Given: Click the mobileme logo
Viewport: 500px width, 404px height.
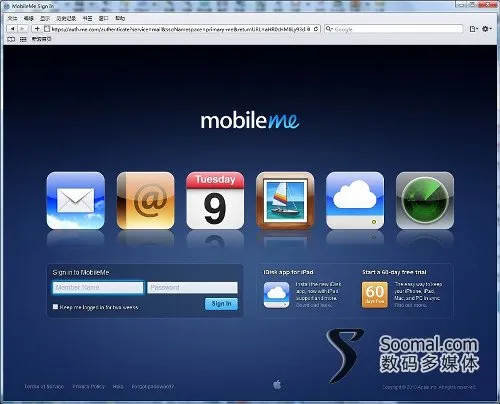Looking at the screenshot, I should [x=250, y=121].
